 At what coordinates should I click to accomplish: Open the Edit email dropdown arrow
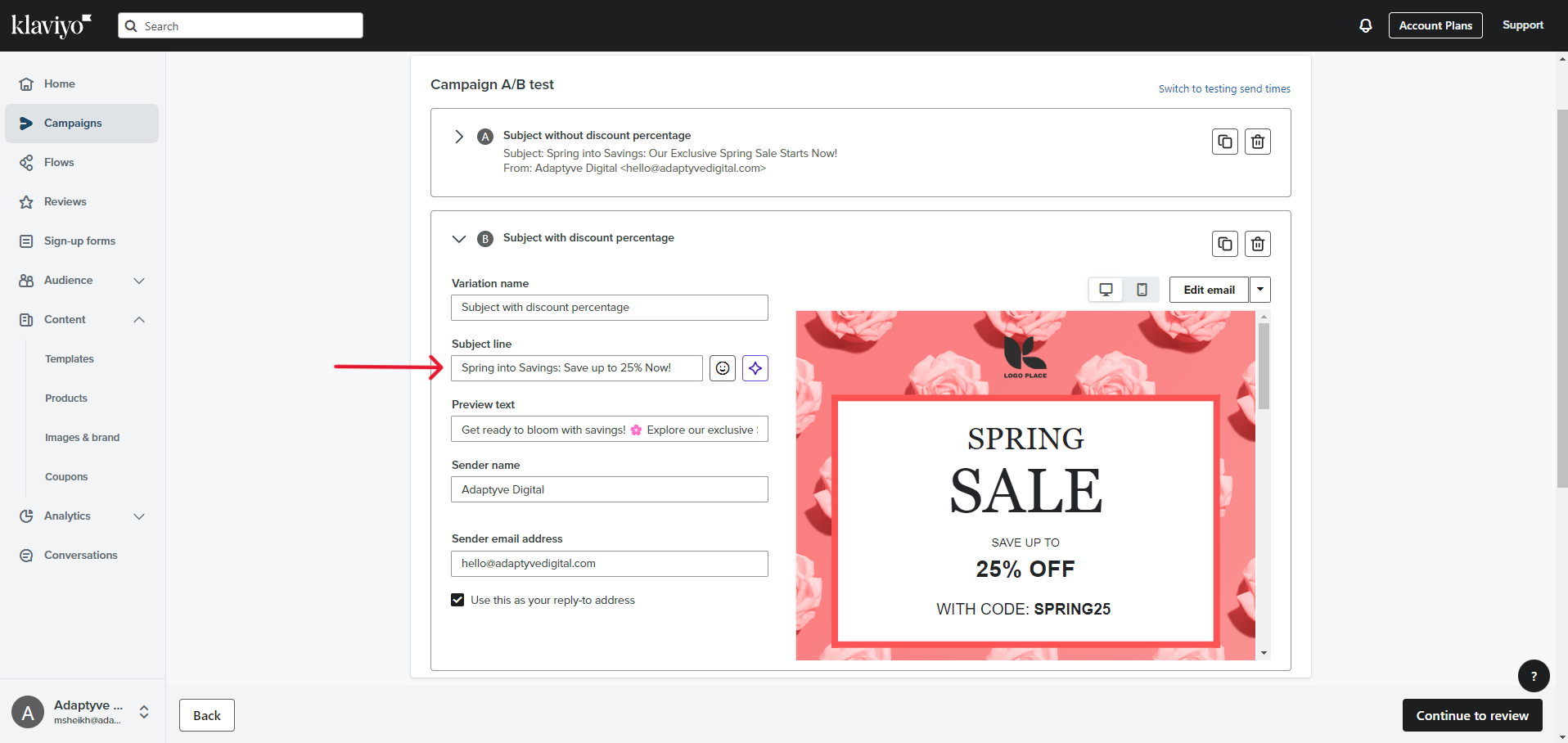pos(1260,290)
